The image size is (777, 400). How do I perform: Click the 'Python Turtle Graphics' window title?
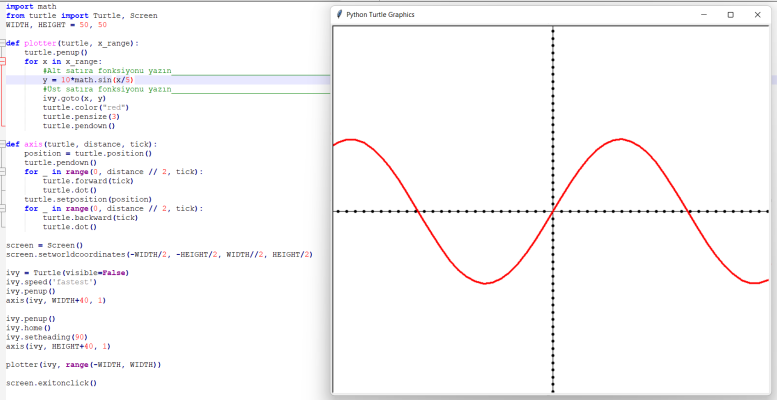(380, 15)
